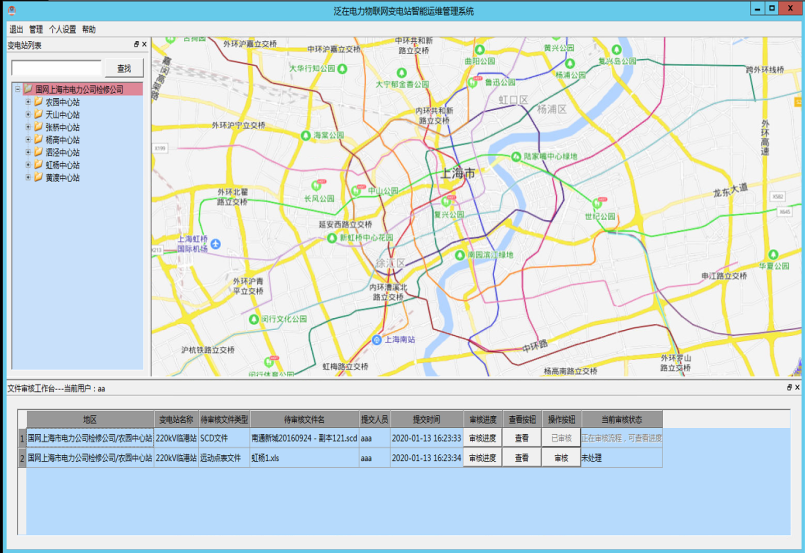
Task: Close the 变电站列表 panel
Action: 144,45
